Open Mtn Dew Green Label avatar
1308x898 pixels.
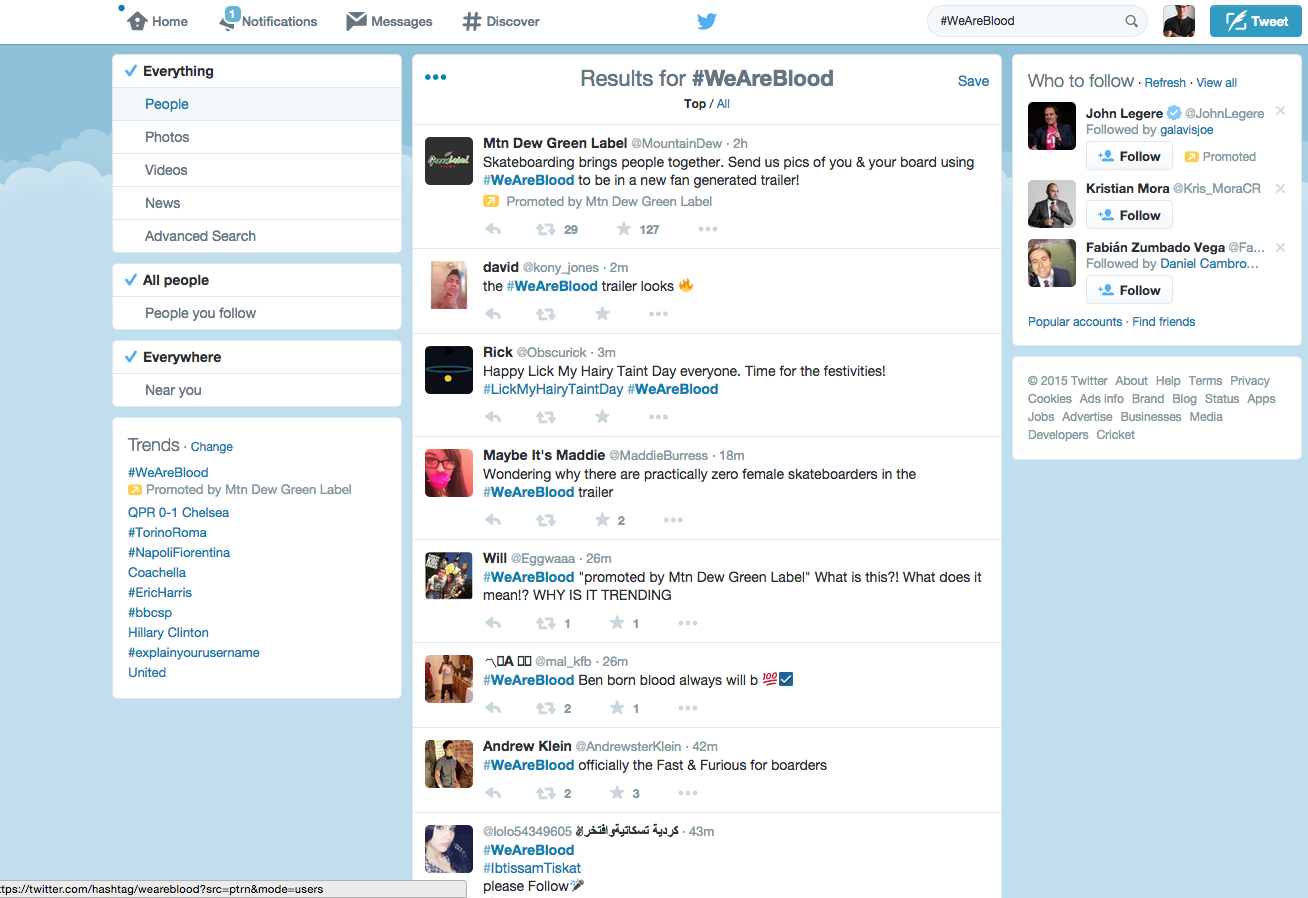point(449,161)
